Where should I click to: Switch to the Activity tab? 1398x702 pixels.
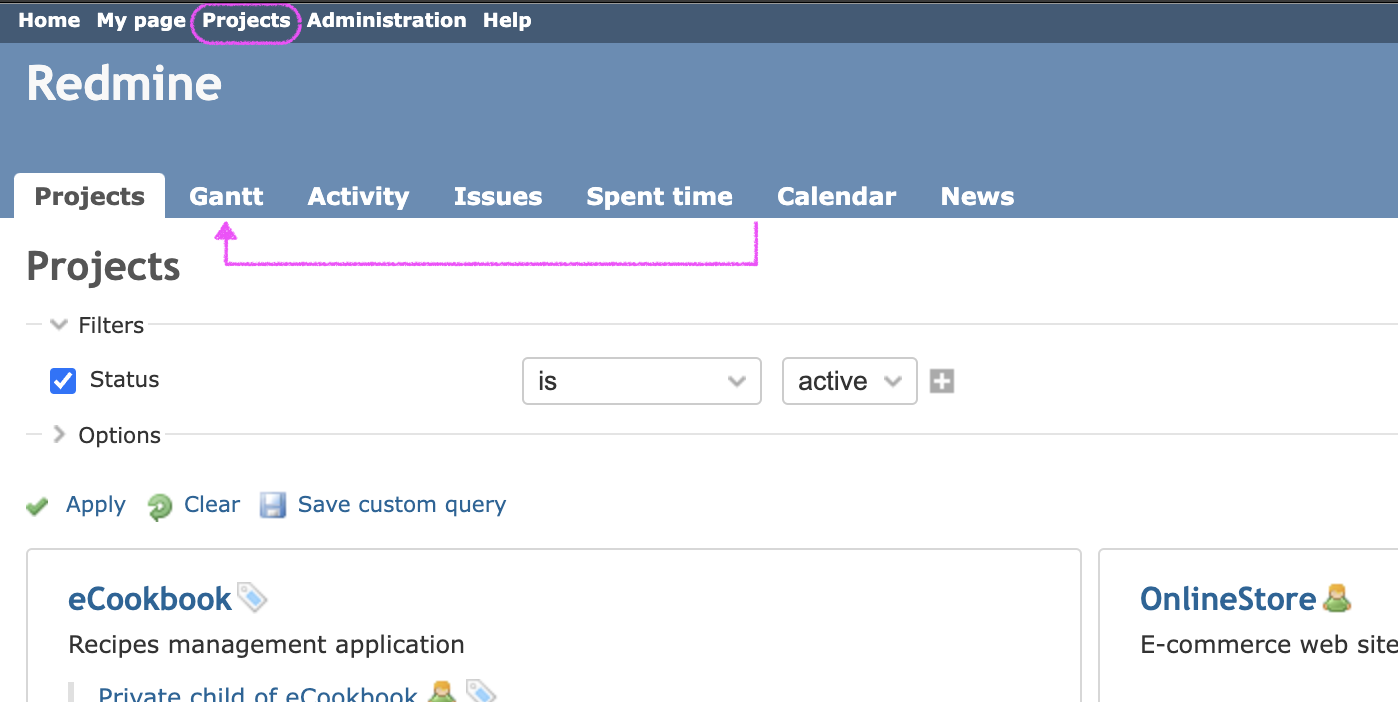(x=358, y=196)
